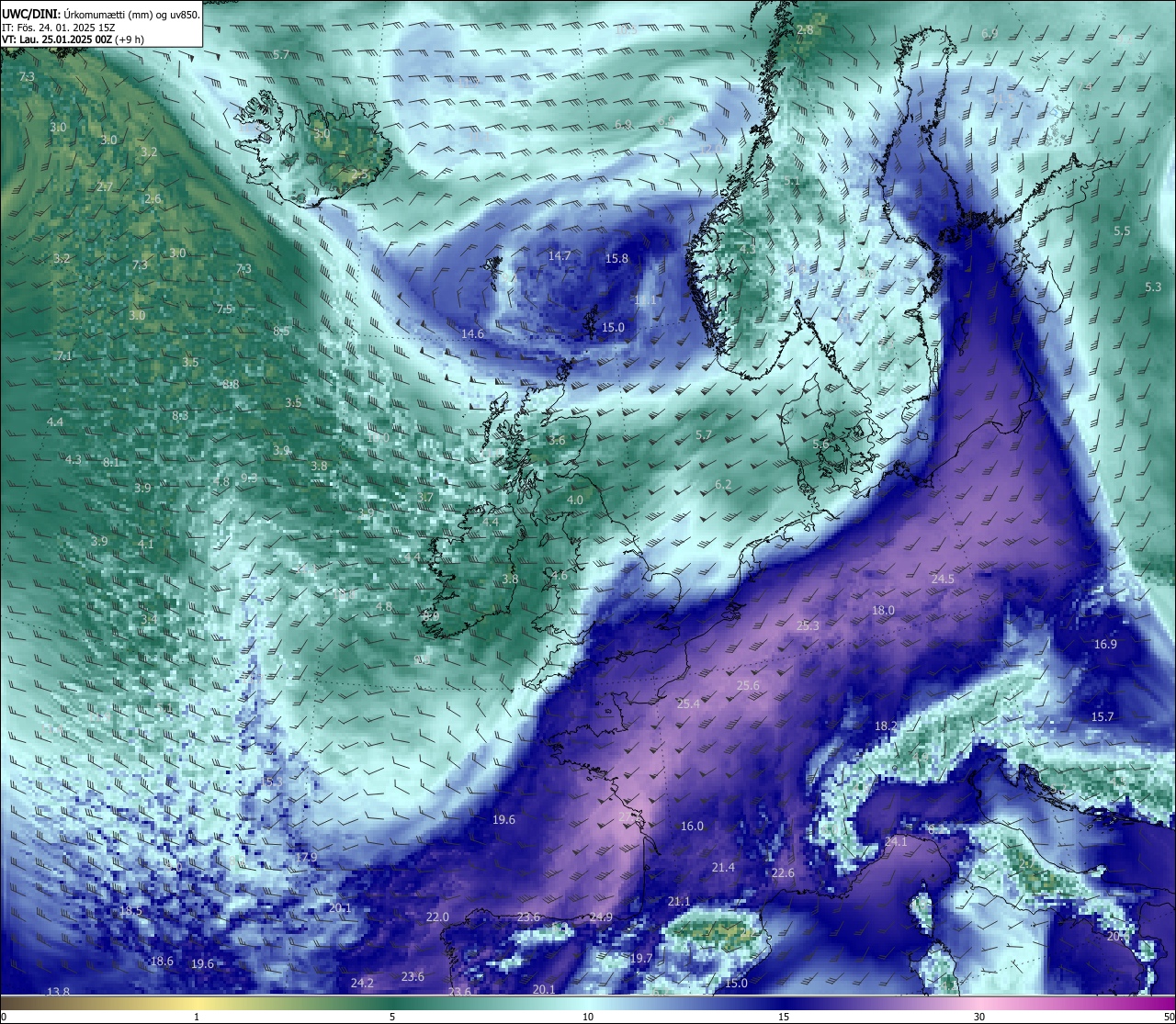The image size is (1176, 1024).
Task: Click the 16.9 value label
Action: pyautogui.click(x=1105, y=645)
